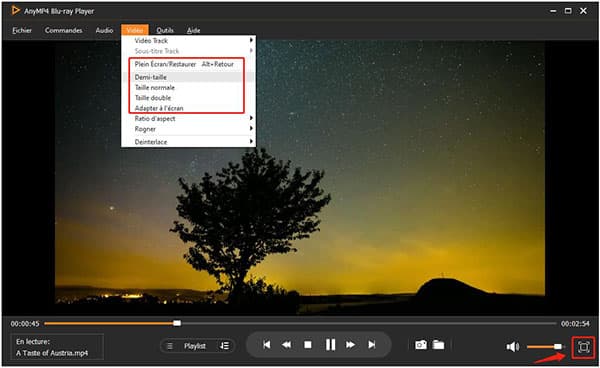Select Plein Écran/Restaurer menu entry
The width and height of the screenshot is (600, 368).
[x=187, y=64]
